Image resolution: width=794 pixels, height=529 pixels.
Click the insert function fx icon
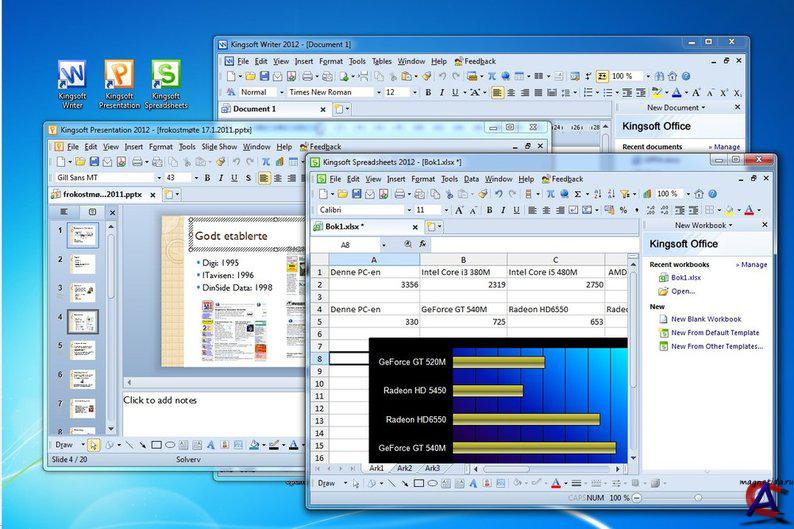pyautogui.click(x=423, y=244)
